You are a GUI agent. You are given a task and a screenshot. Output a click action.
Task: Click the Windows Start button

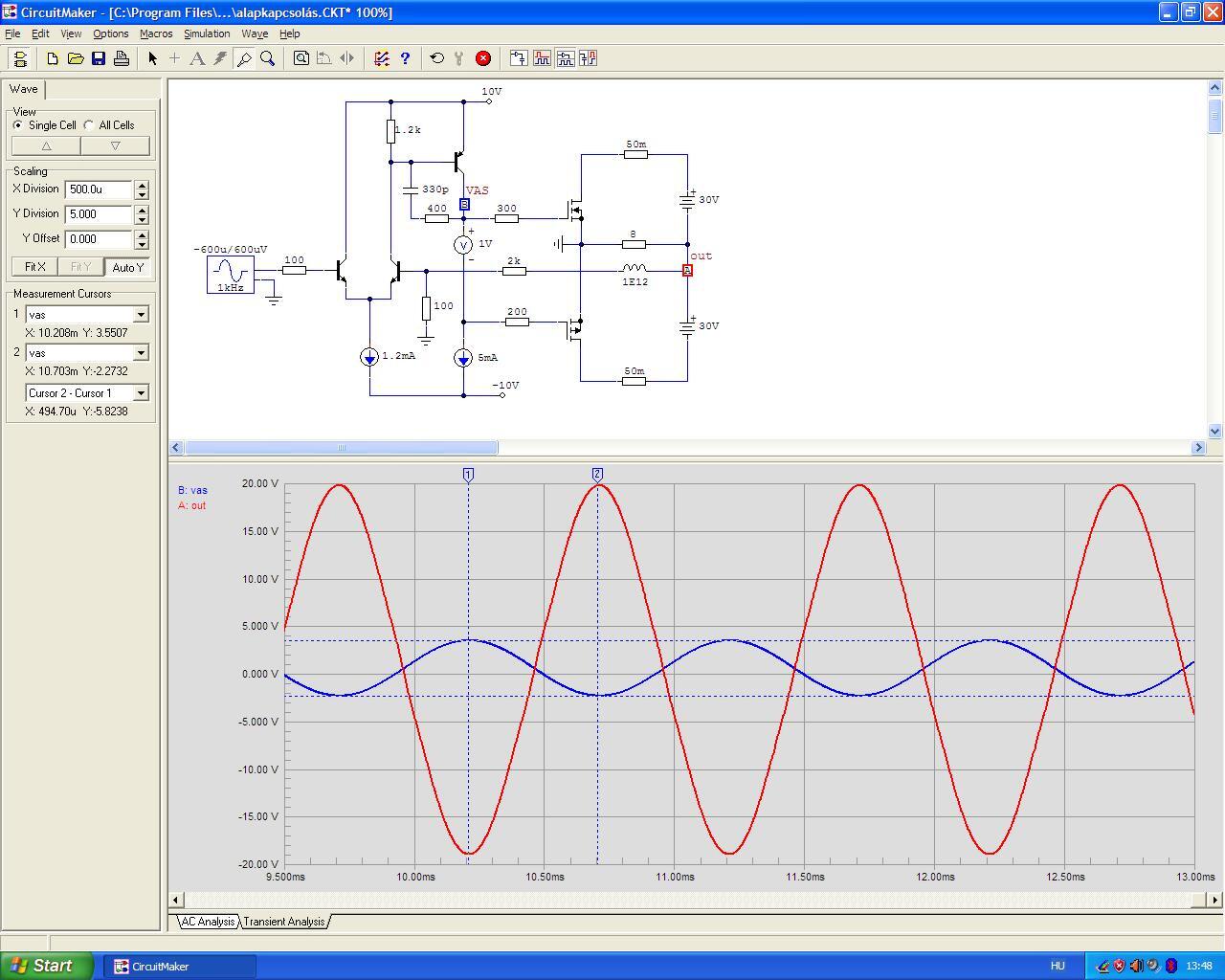(47, 966)
